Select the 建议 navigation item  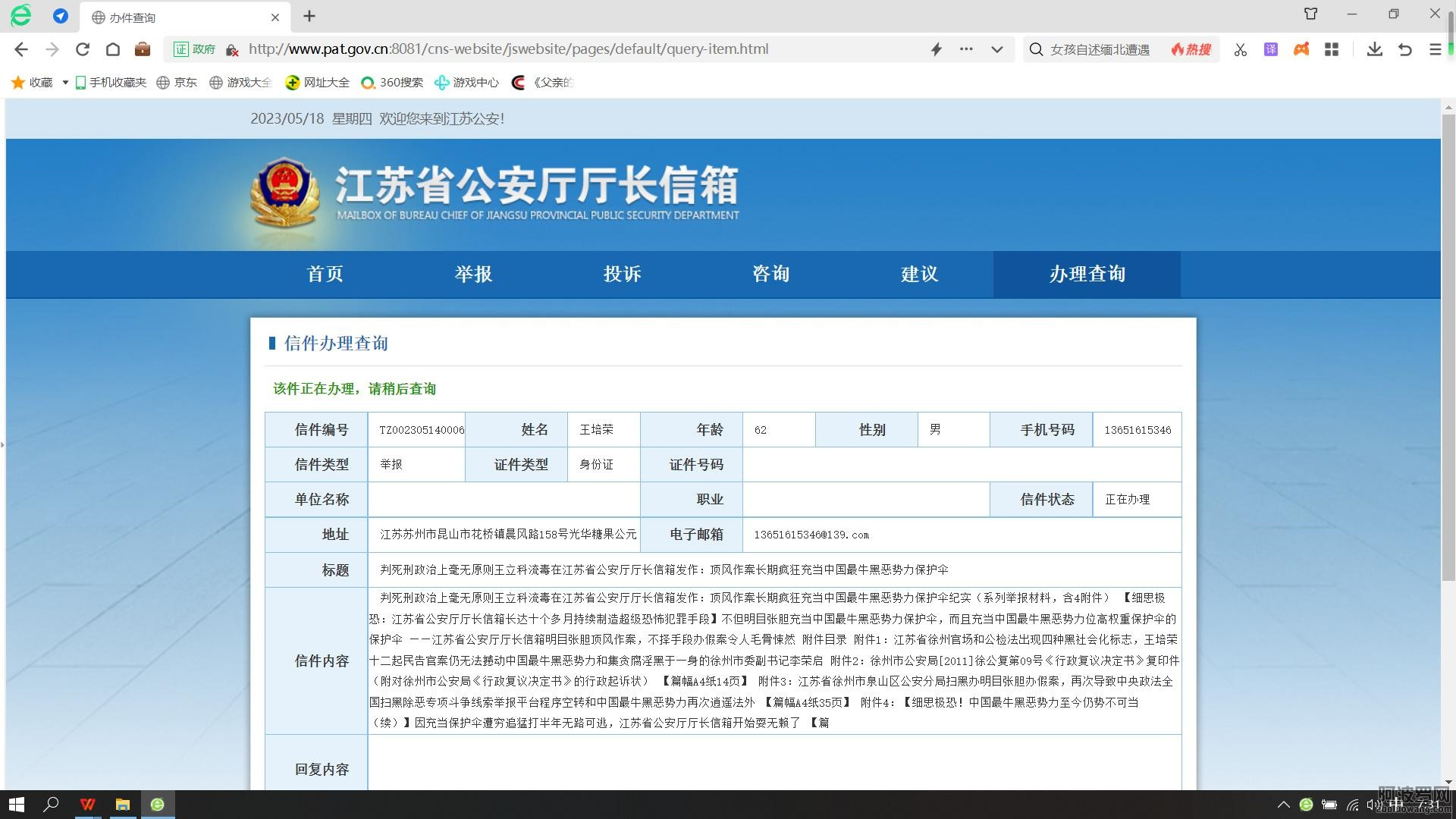click(919, 274)
